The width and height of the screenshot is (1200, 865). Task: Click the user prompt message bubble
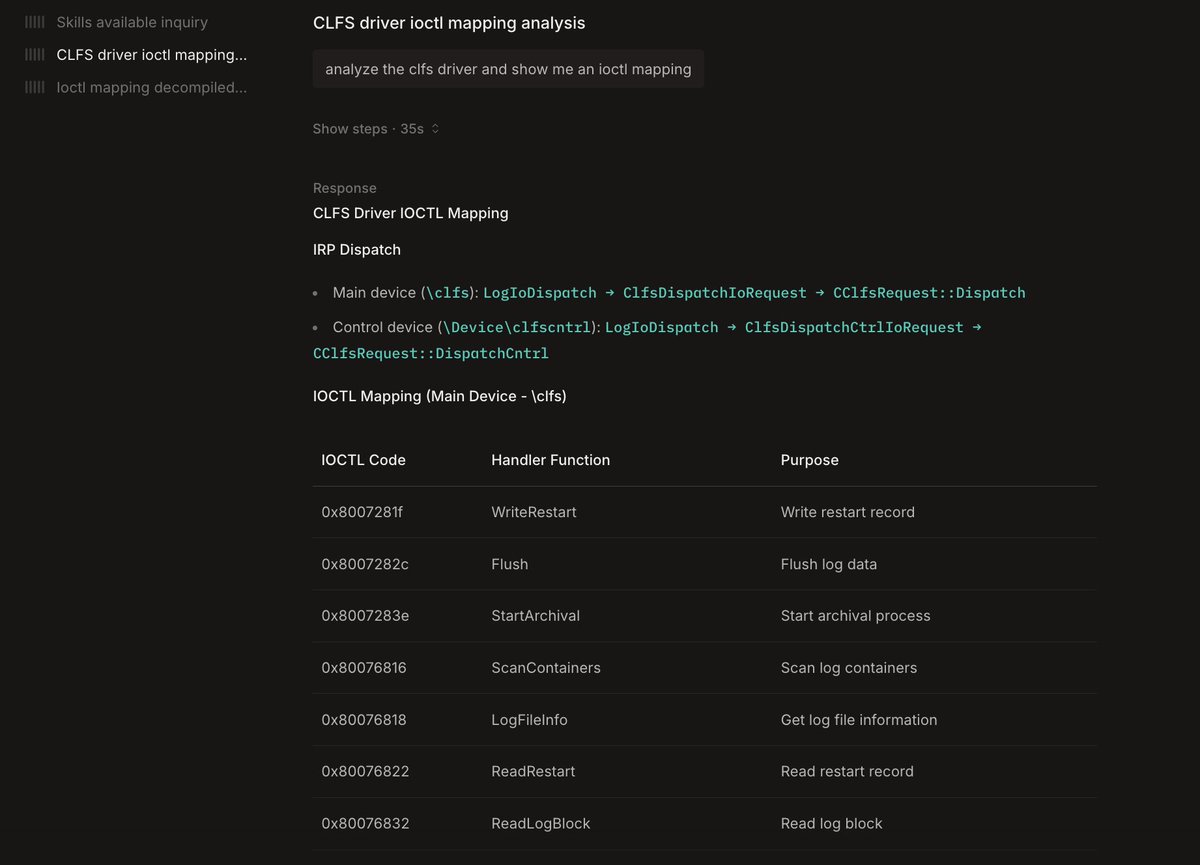508,69
